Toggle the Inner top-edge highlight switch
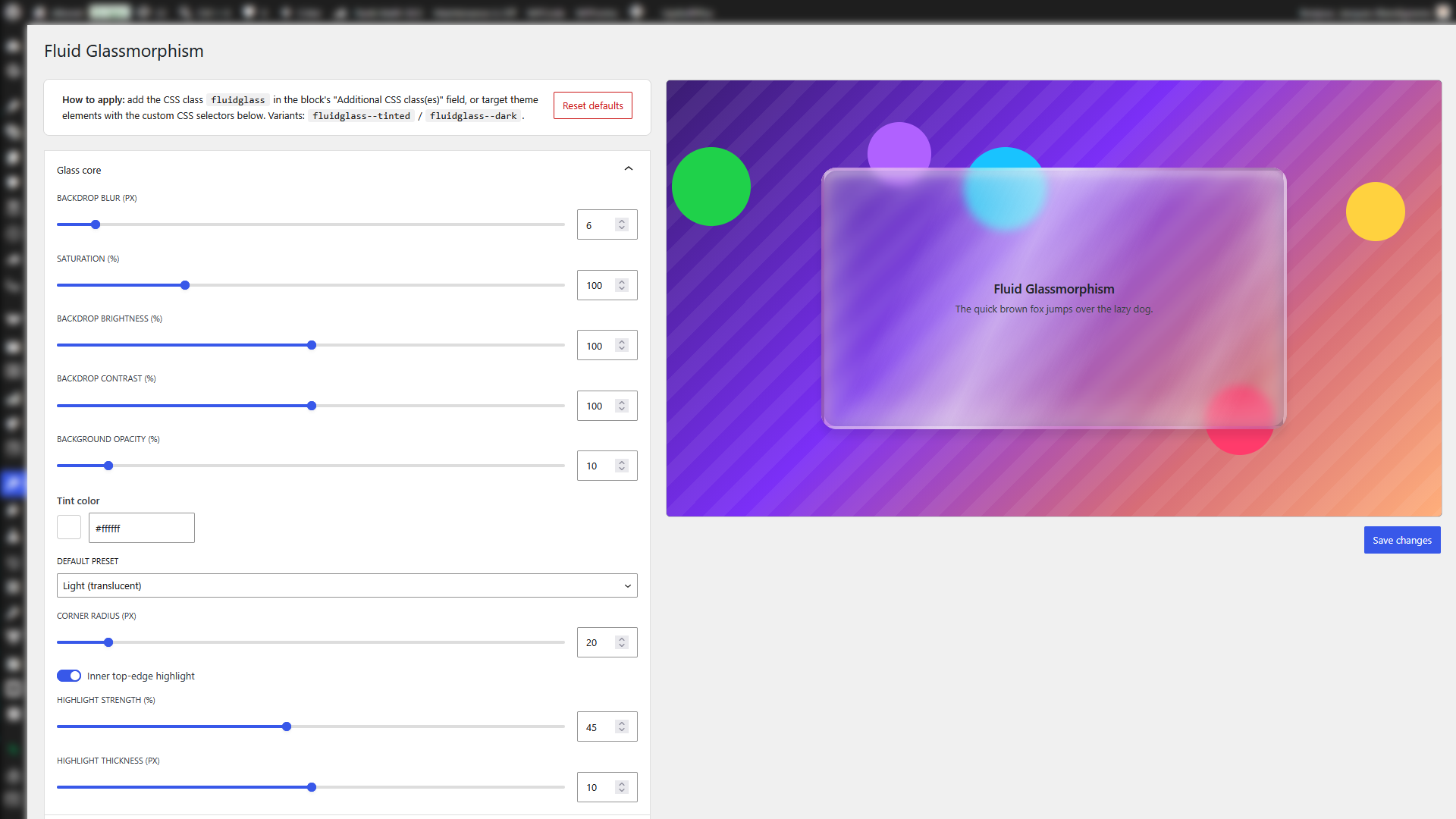 (69, 676)
